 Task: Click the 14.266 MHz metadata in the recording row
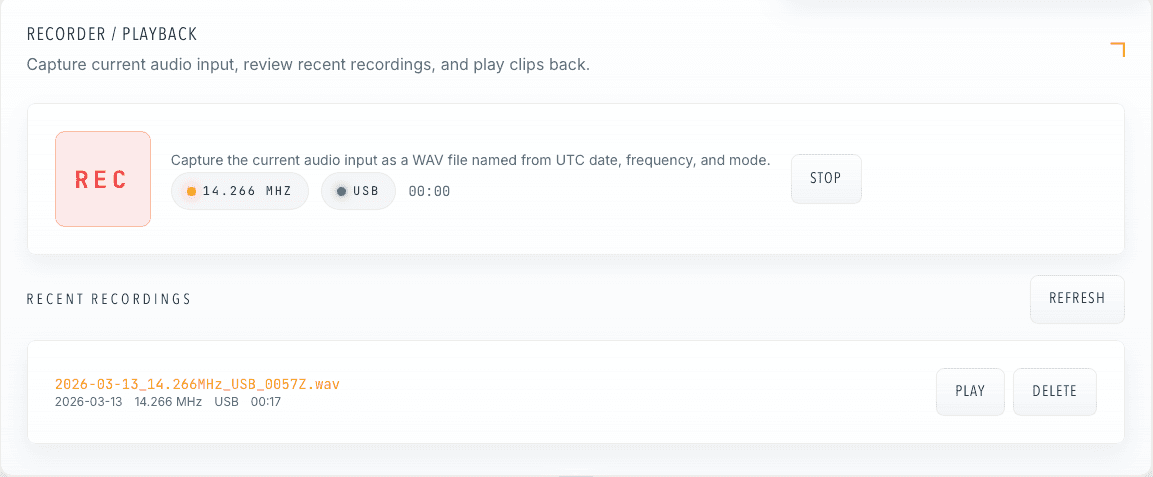point(168,402)
